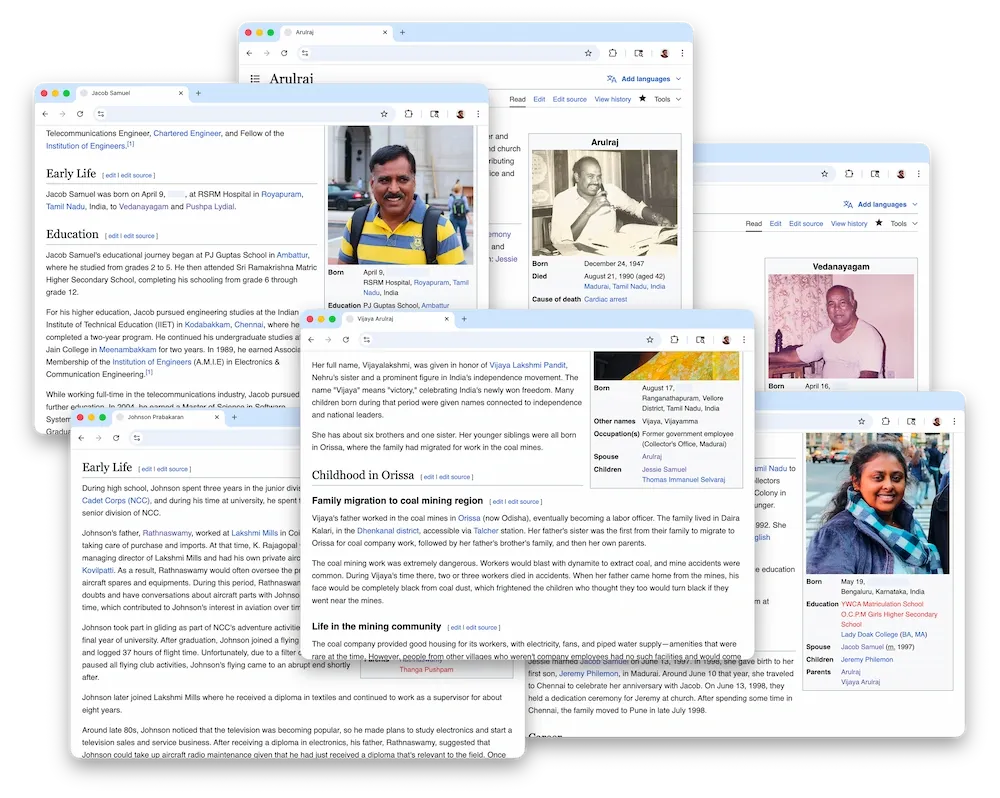Go back in the Arulraj window

point(249,54)
